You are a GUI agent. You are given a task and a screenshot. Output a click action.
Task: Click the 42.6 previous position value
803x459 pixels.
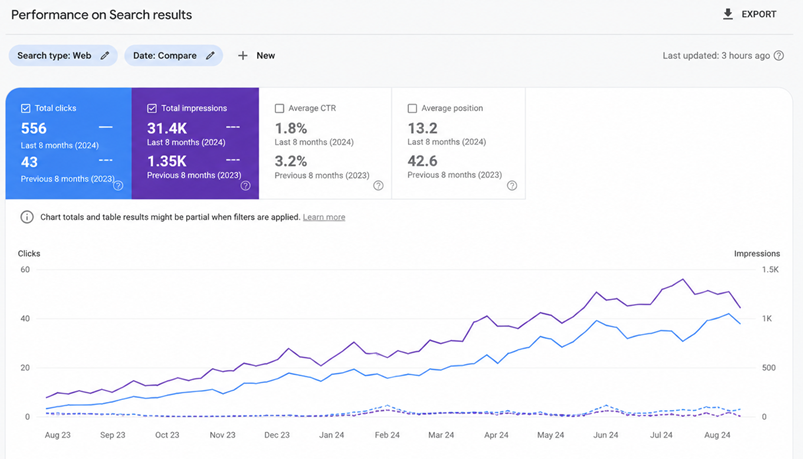tap(422, 161)
